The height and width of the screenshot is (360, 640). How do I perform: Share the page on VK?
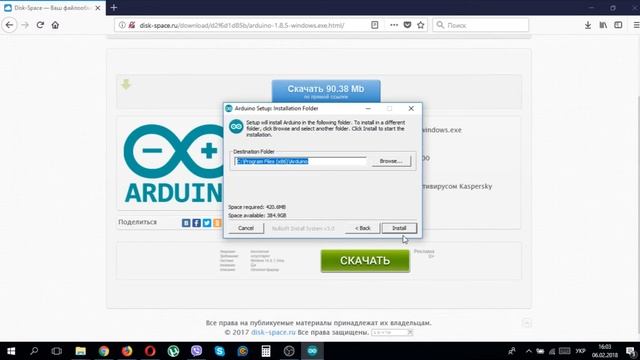pyautogui.click(x=186, y=223)
